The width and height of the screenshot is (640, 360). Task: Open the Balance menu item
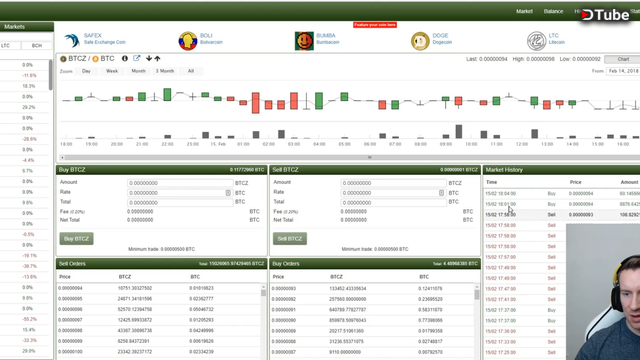(x=553, y=11)
